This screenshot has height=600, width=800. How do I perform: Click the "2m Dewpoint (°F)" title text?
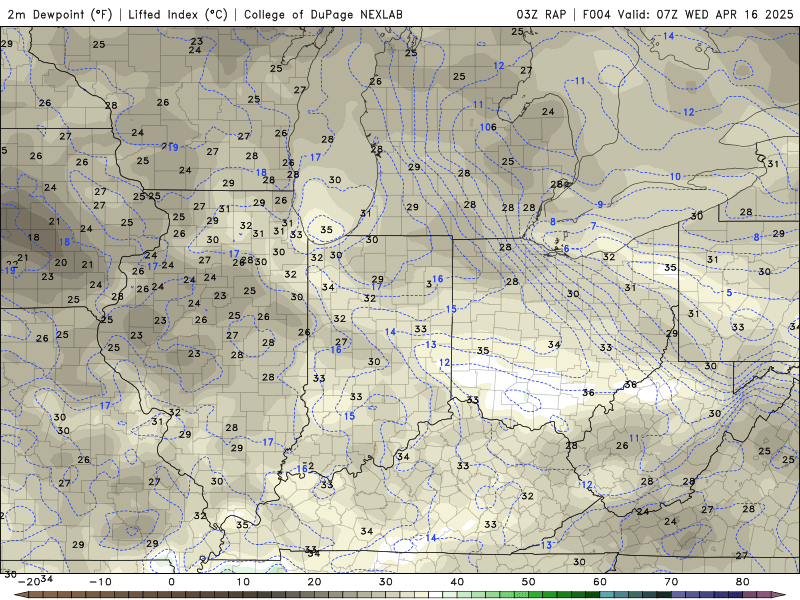pos(59,14)
